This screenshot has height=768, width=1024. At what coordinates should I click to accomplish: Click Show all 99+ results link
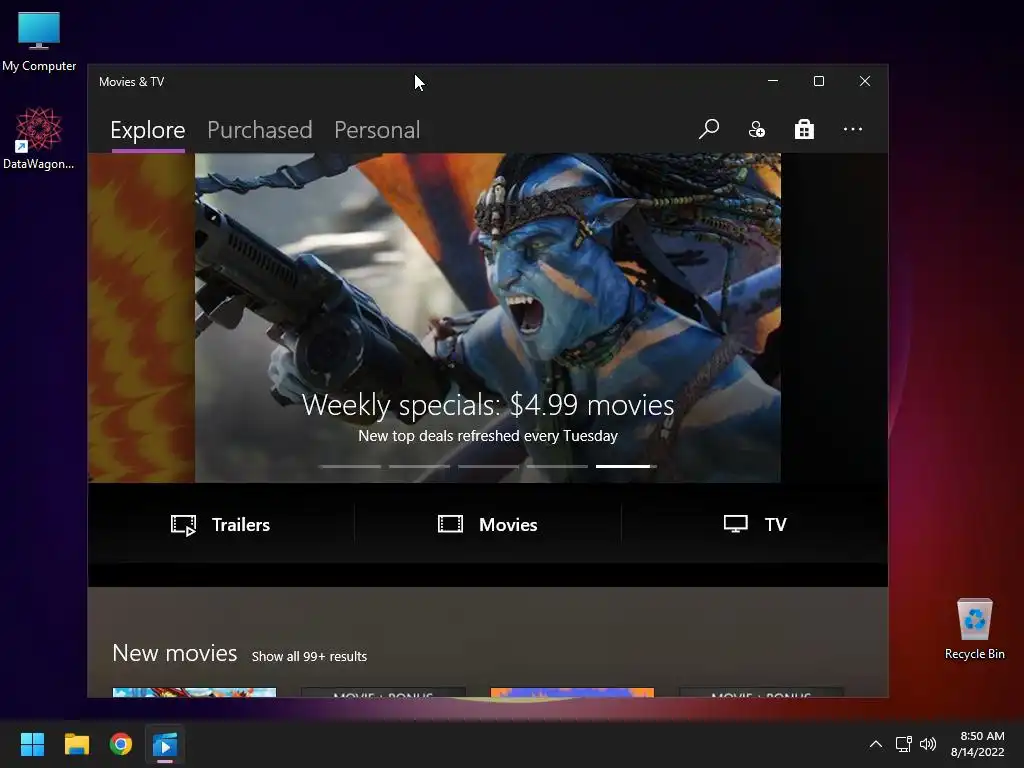(x=309, y=656)
